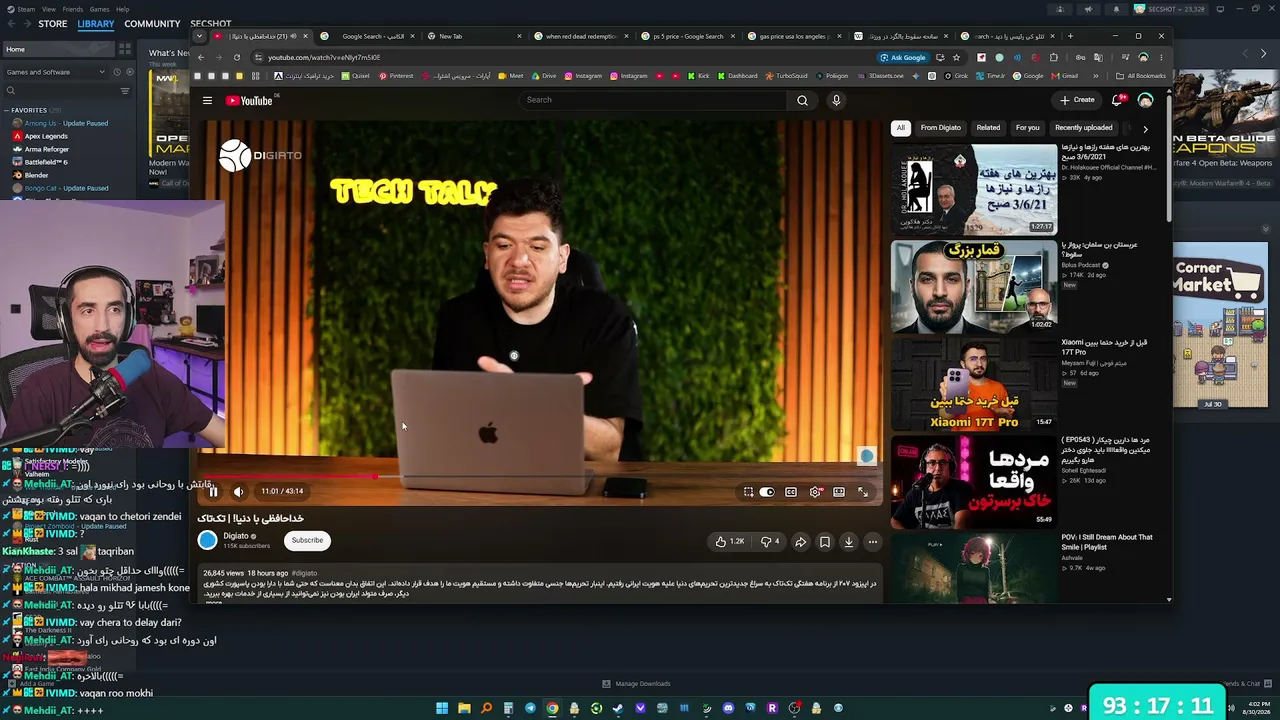Go back in Chrome browser

tap(200, 58)
